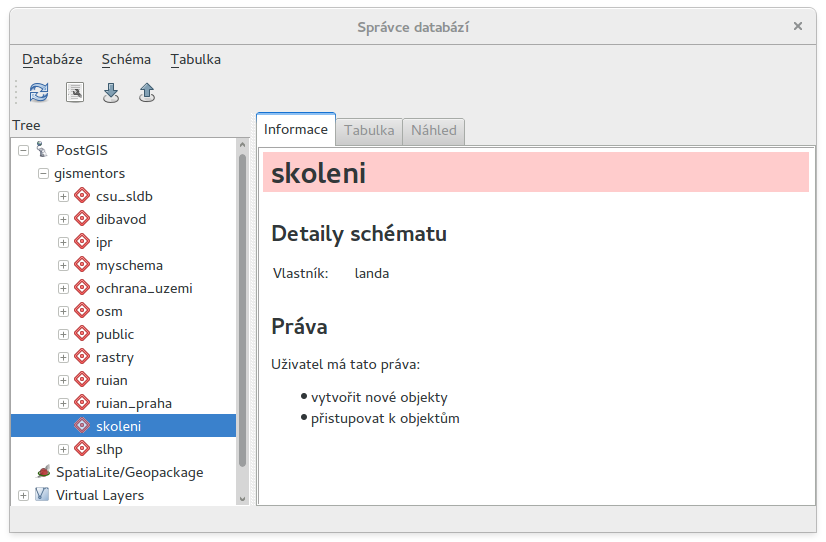Screen dimensions: 826x542
Task: Close the Správce databází window
Action: (798, 26)
